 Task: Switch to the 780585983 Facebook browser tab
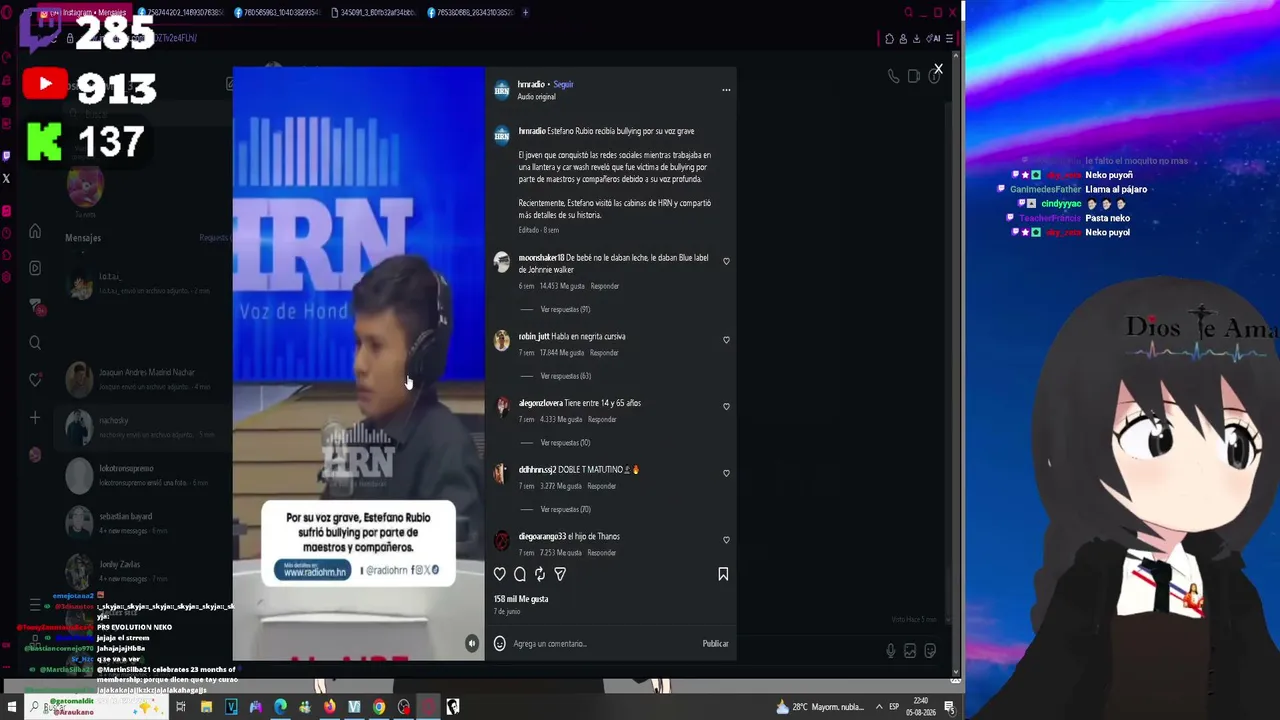tap(278, 13)
